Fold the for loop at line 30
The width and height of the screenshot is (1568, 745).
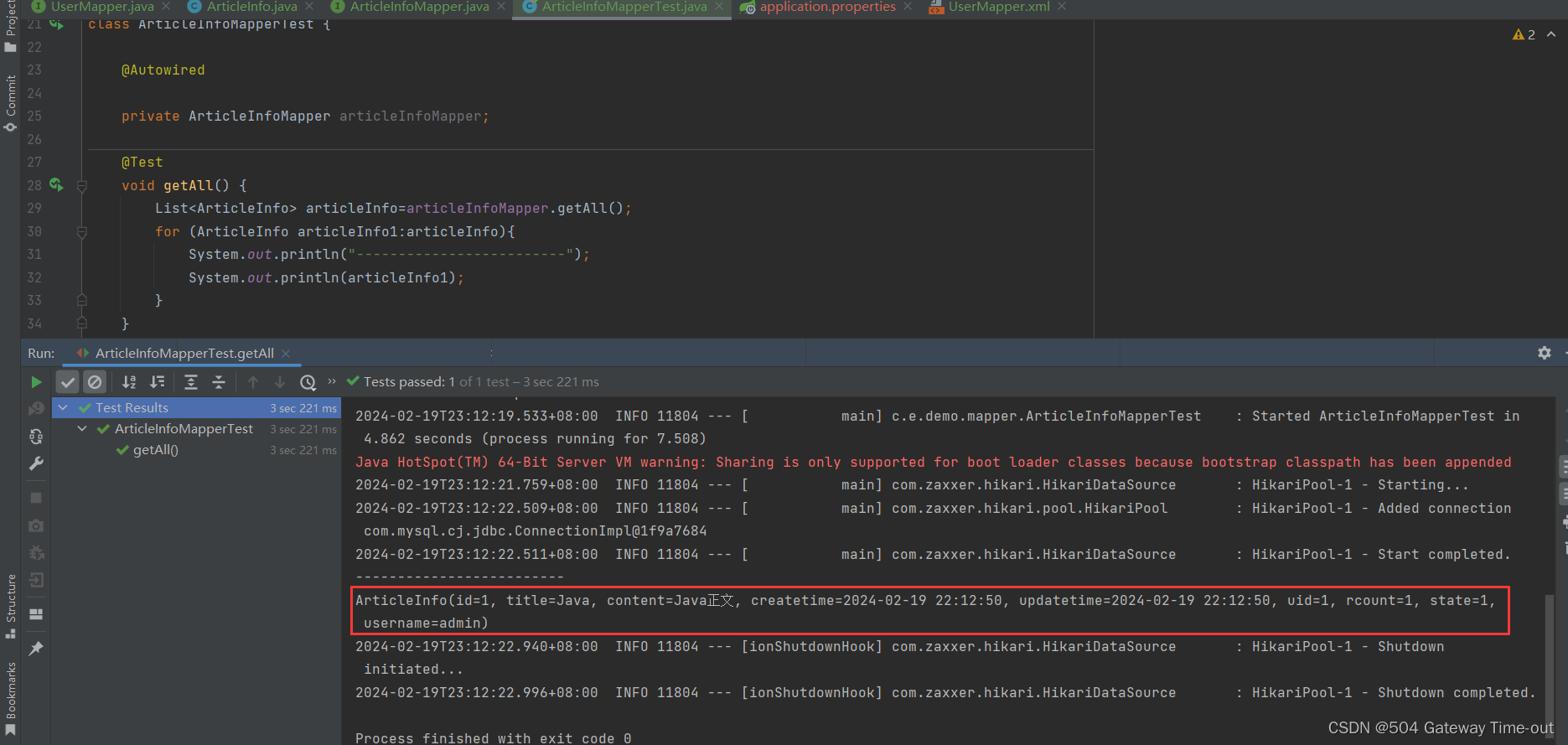click(x=82, y=232)
